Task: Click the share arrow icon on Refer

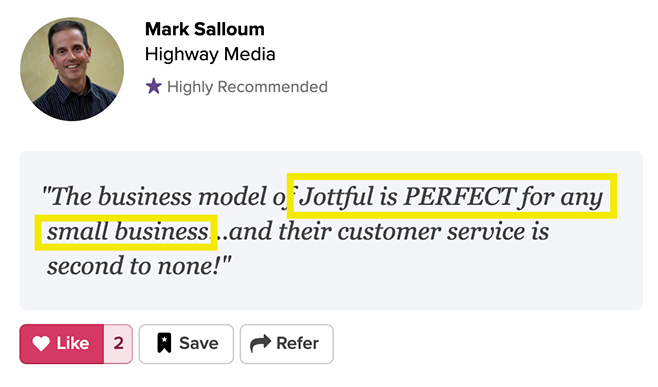Action: coord(261,343)
